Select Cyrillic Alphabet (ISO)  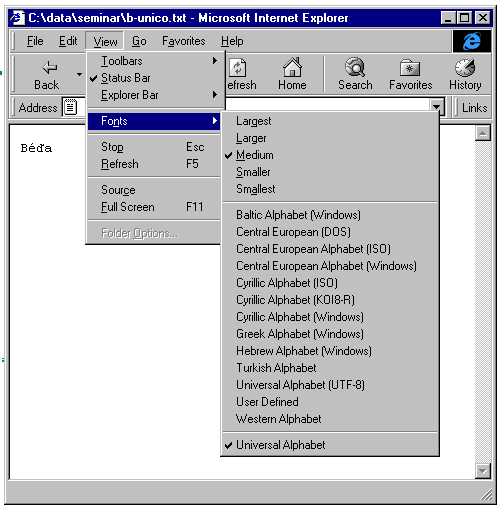[330, 283]
